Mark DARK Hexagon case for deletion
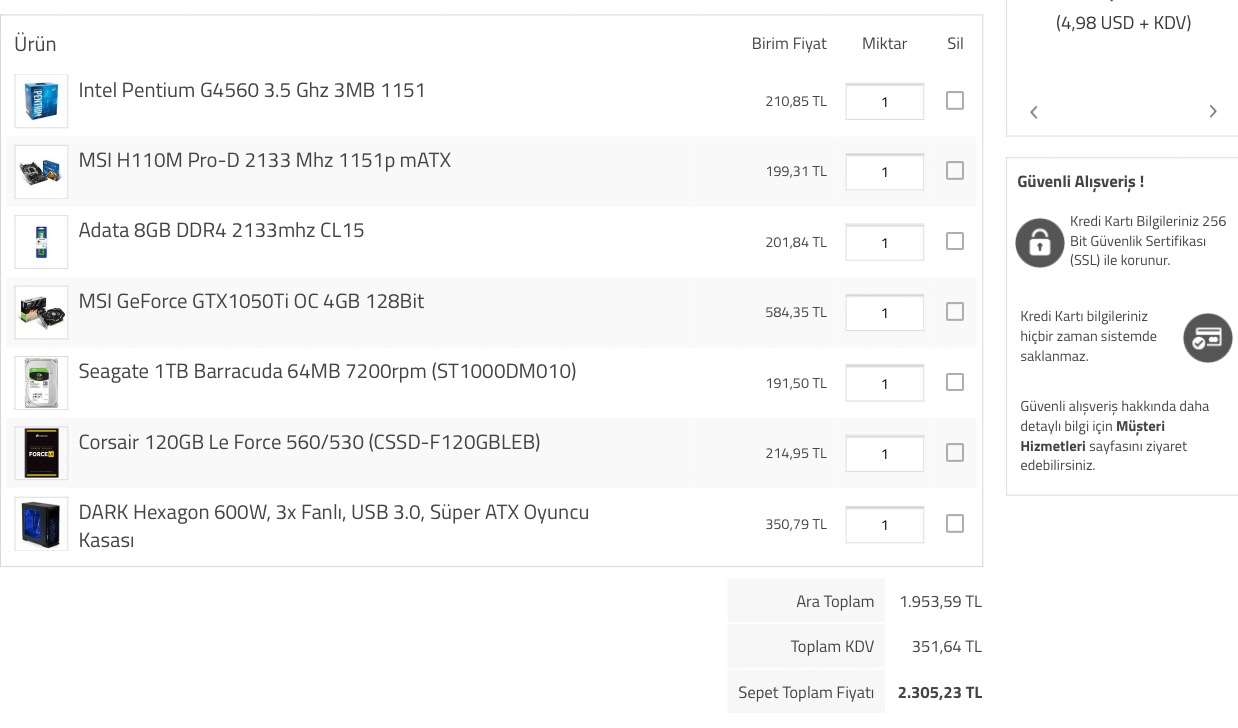1238x728 pixels. point(955,524)
